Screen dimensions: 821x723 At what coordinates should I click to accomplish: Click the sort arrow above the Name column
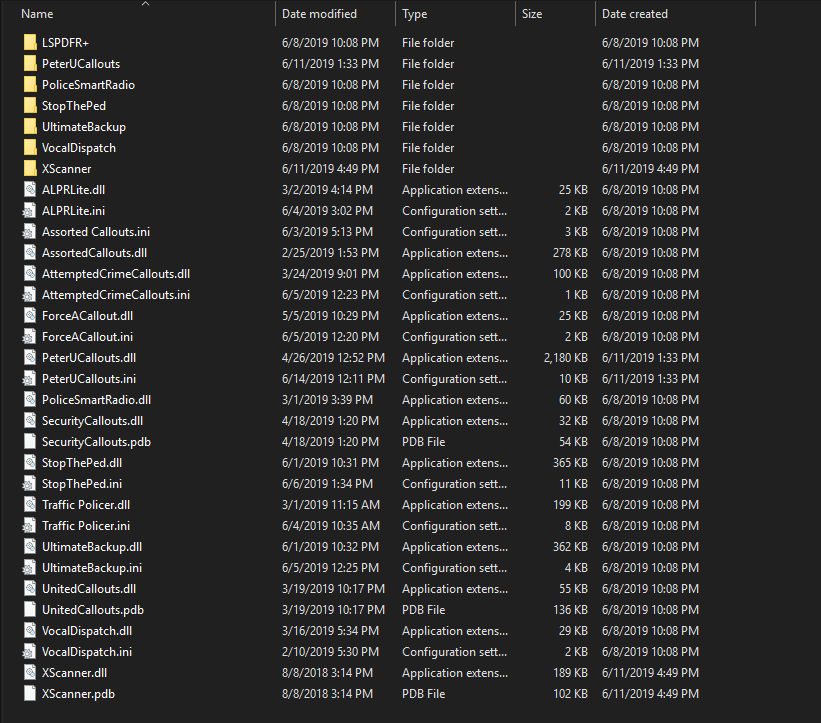(145, 5)
